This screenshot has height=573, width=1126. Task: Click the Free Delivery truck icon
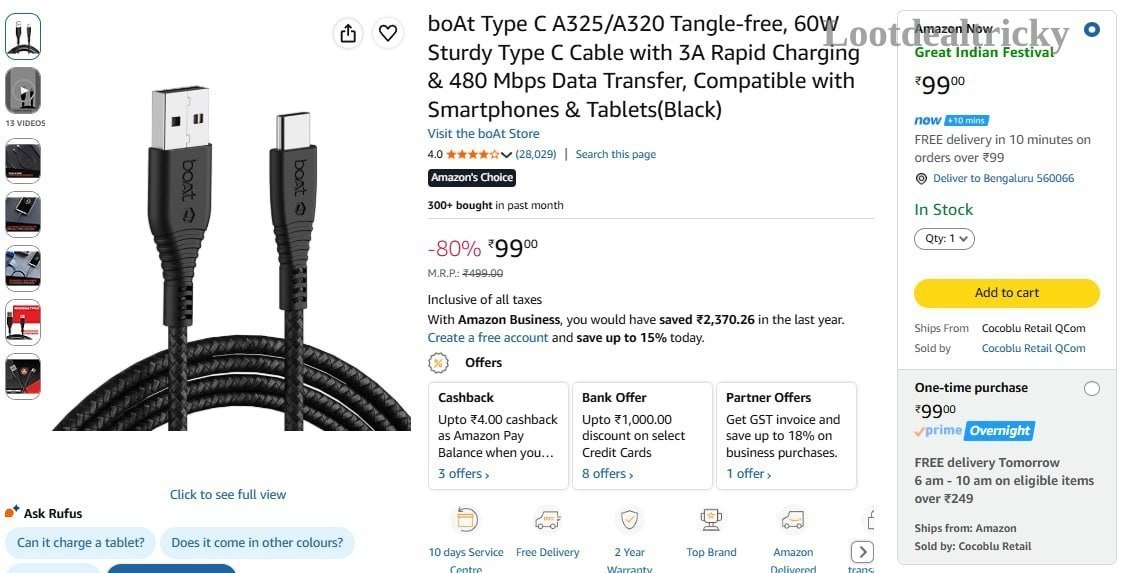pos(547,519)
